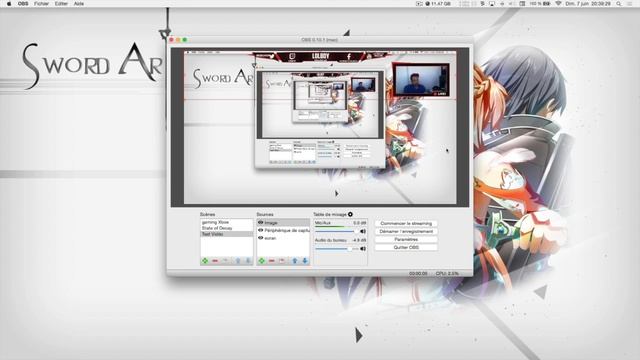Viewport: 640px width, 360px height.
Task: Open Wi-Fi status menu
Action: (558, 3)
